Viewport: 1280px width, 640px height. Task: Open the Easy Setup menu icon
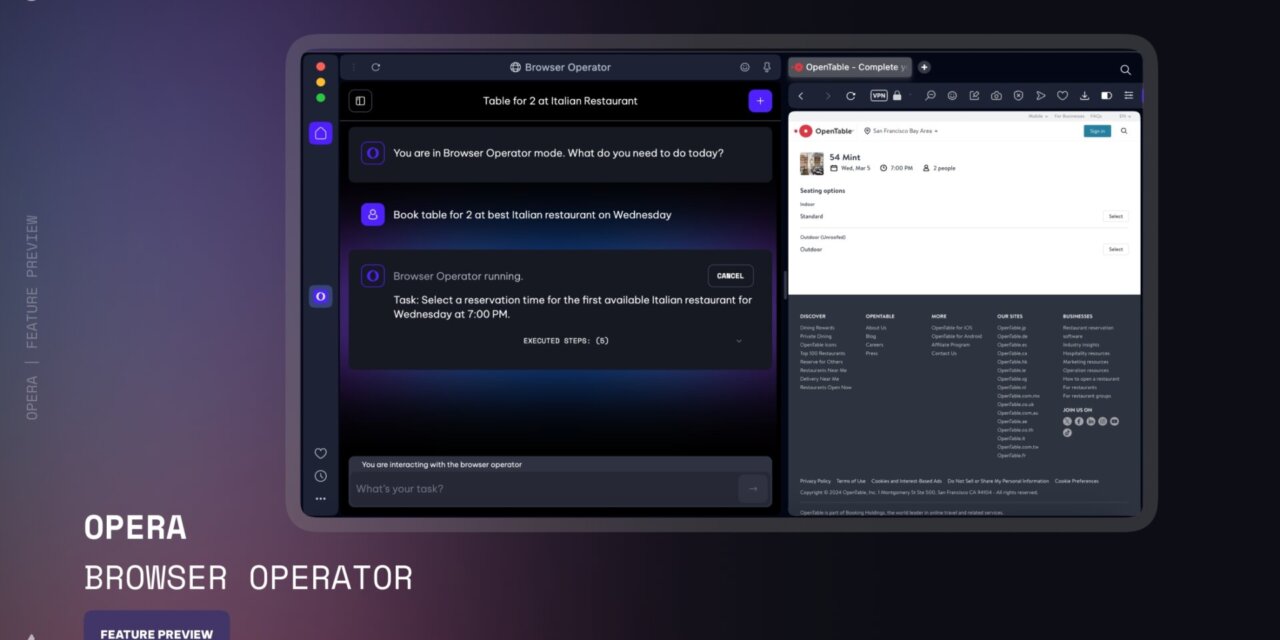1128,96
